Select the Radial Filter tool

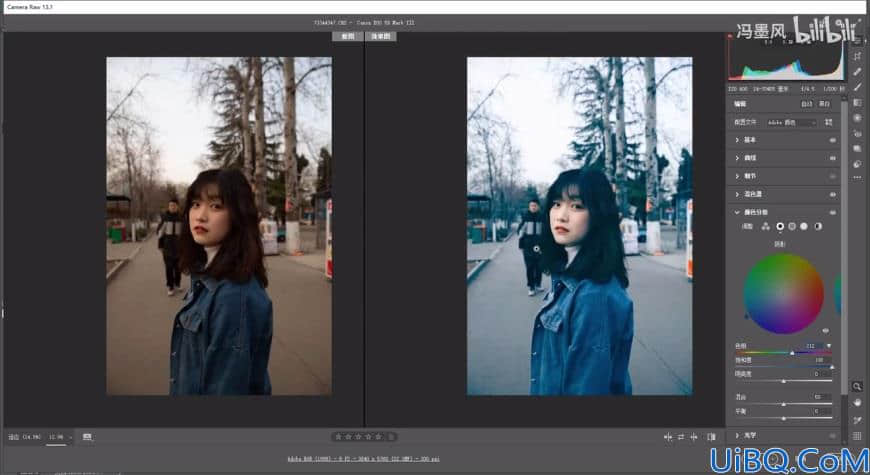click(858, 118)
